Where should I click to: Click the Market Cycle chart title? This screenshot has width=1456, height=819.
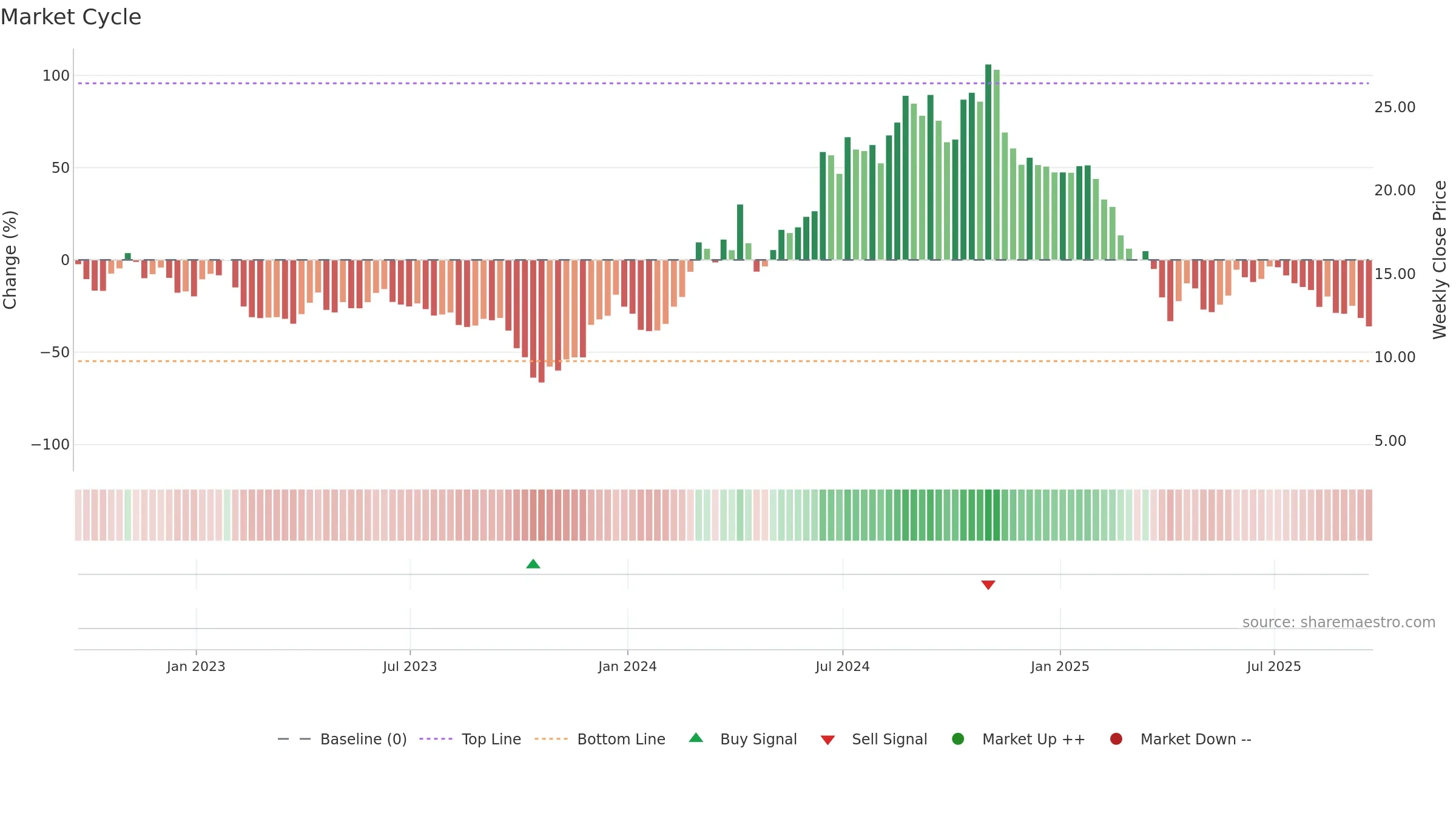tap(71, 17)
